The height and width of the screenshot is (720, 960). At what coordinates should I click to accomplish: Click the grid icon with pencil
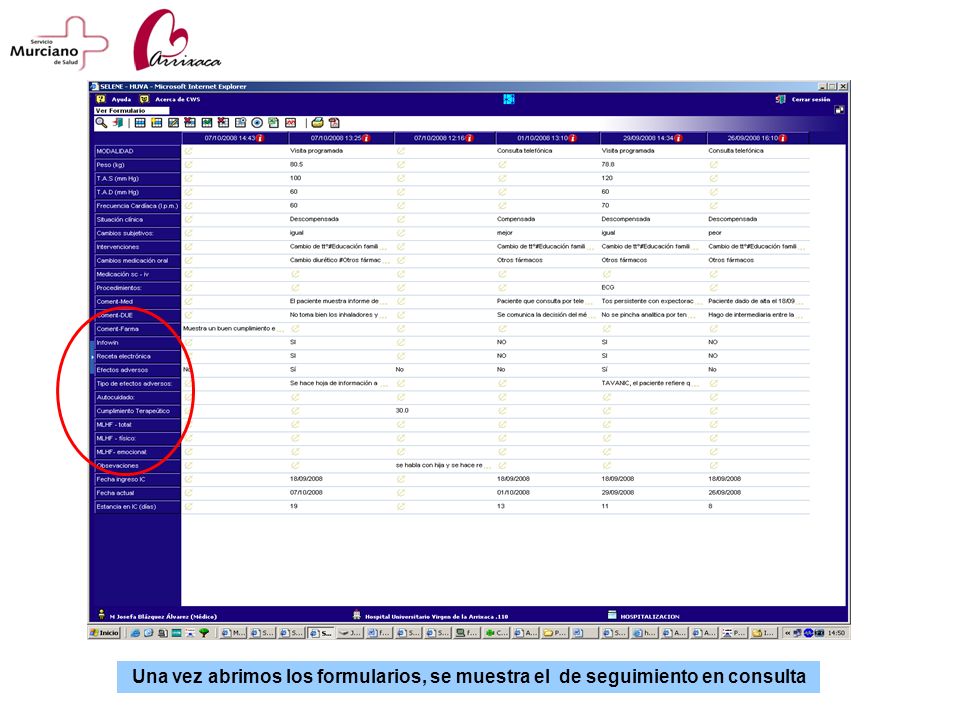click(173, 123)
